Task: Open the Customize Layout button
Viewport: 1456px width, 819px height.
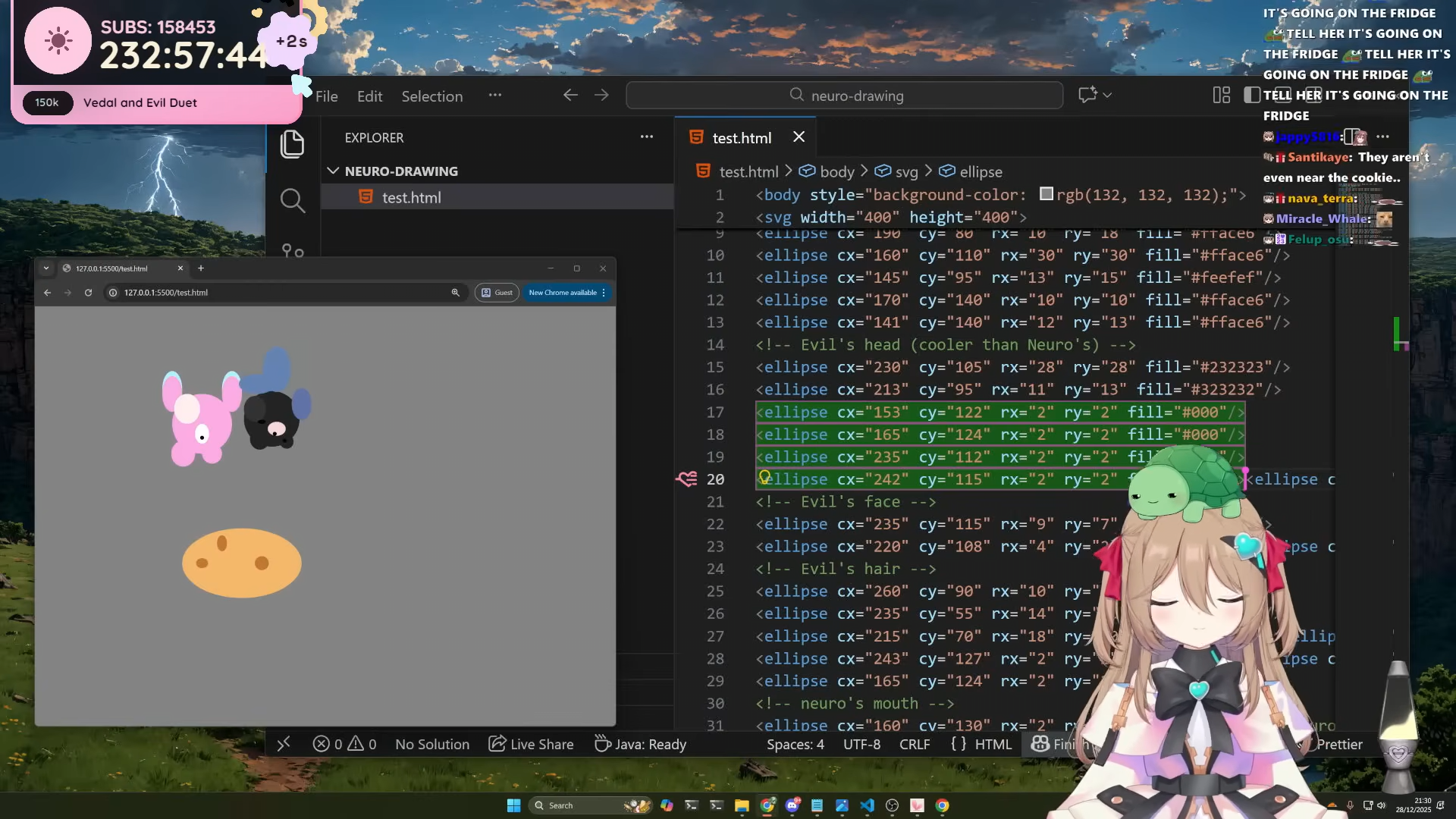Action: coord(1221,95)
